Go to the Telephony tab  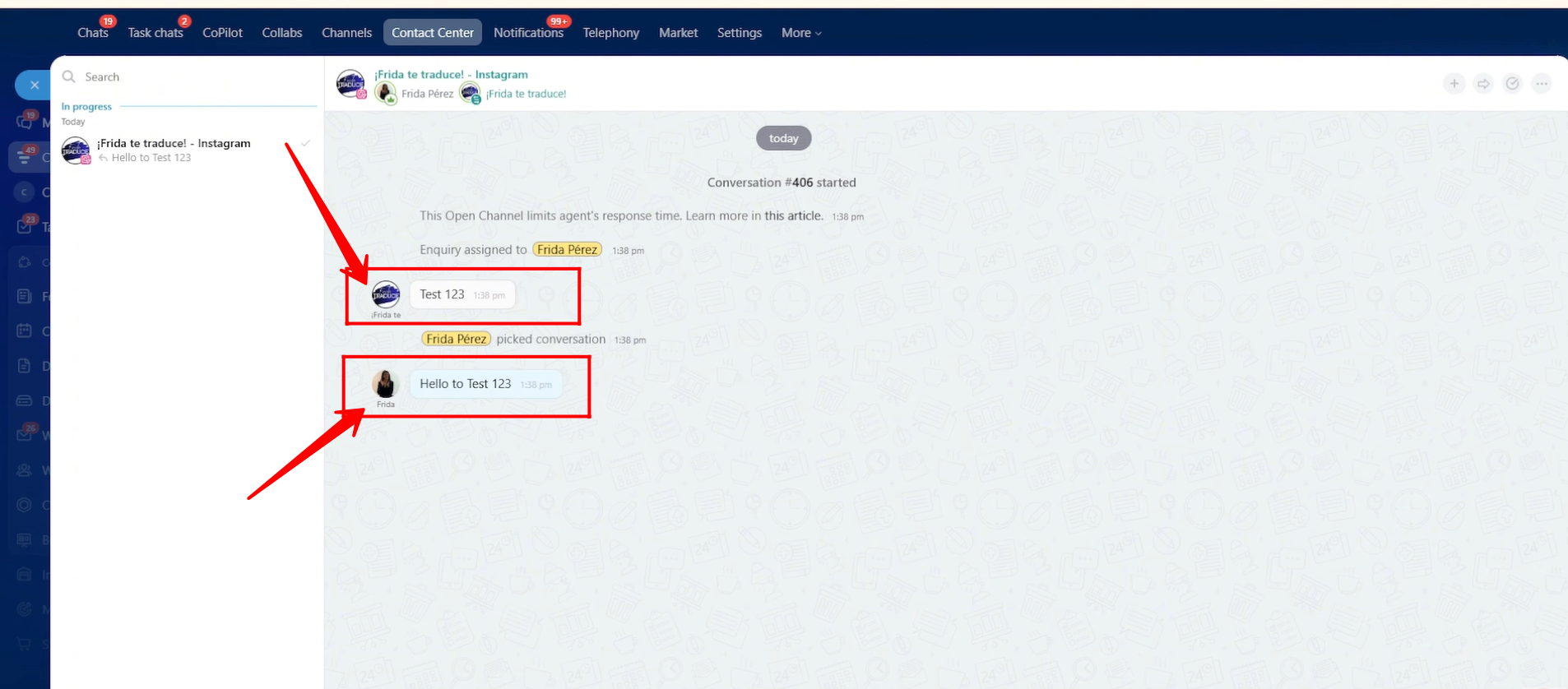610,33
